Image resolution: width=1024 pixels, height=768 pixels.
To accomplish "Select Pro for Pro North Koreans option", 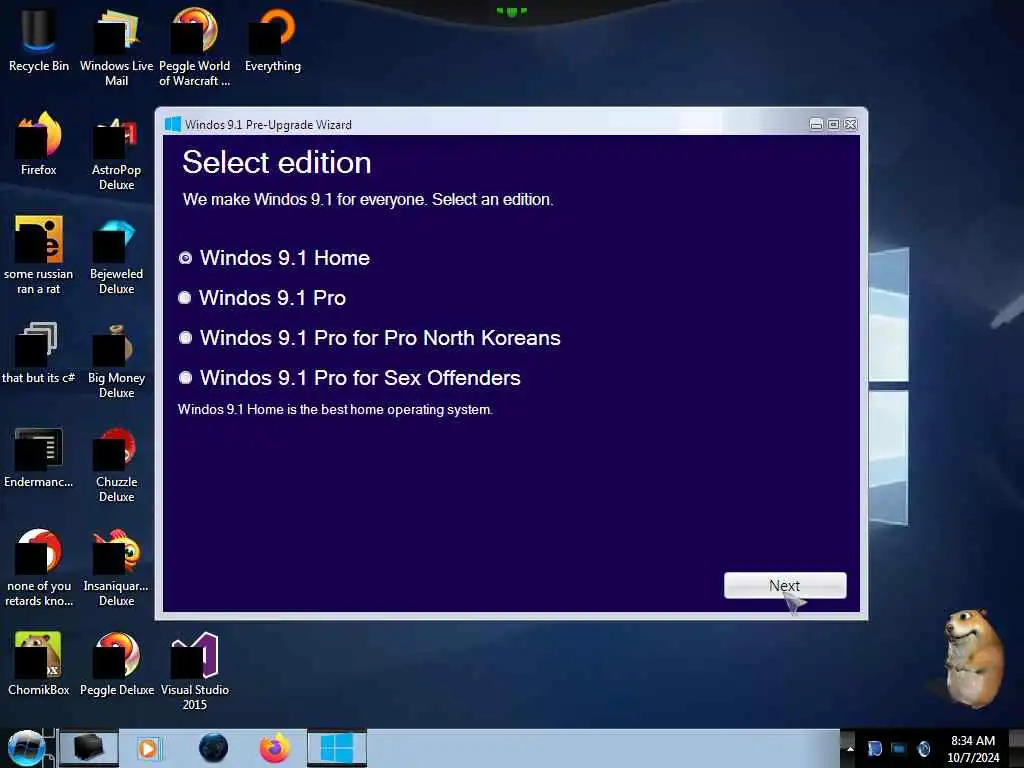I will pos(185,338).
